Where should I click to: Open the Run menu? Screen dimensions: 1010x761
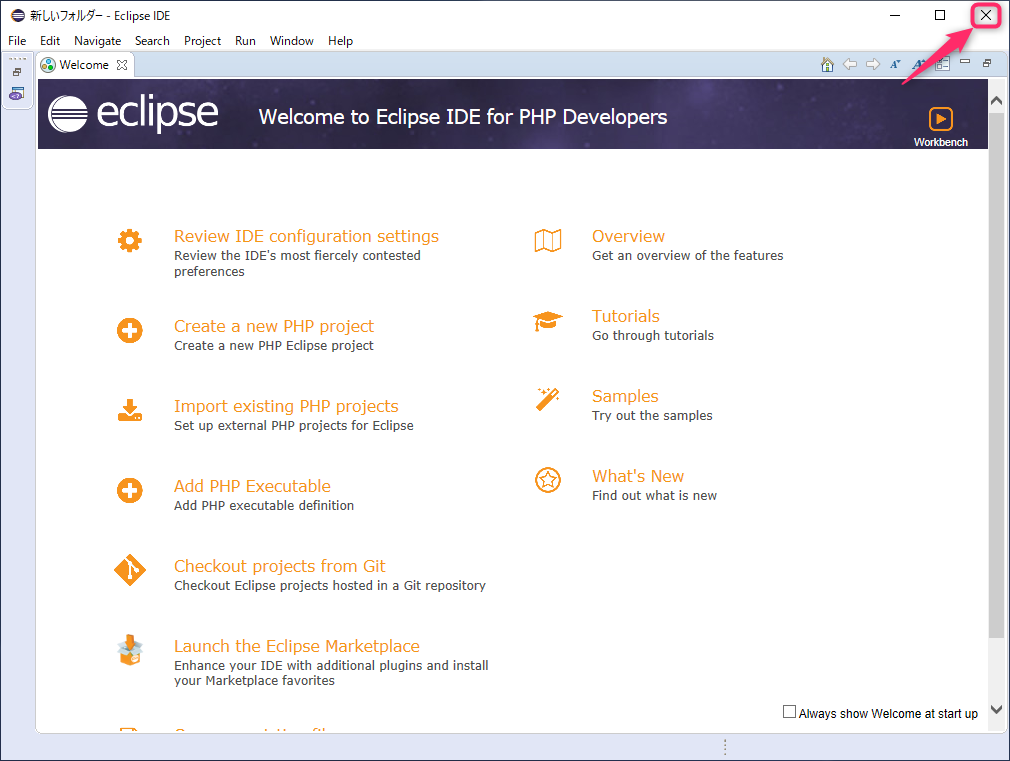point(245,41)
